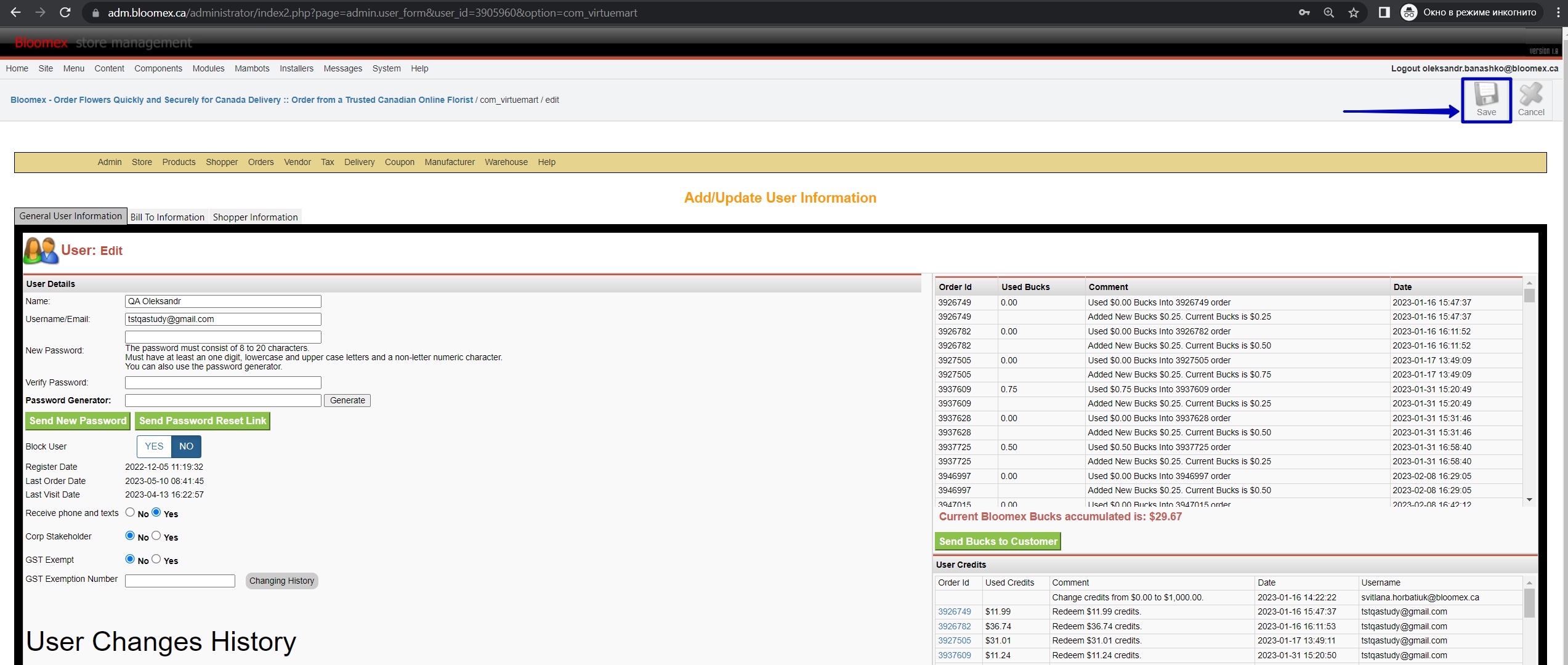1568x665 pixels.
Task: Open order 3937609 link in User Credits
Action: [954, 655]
